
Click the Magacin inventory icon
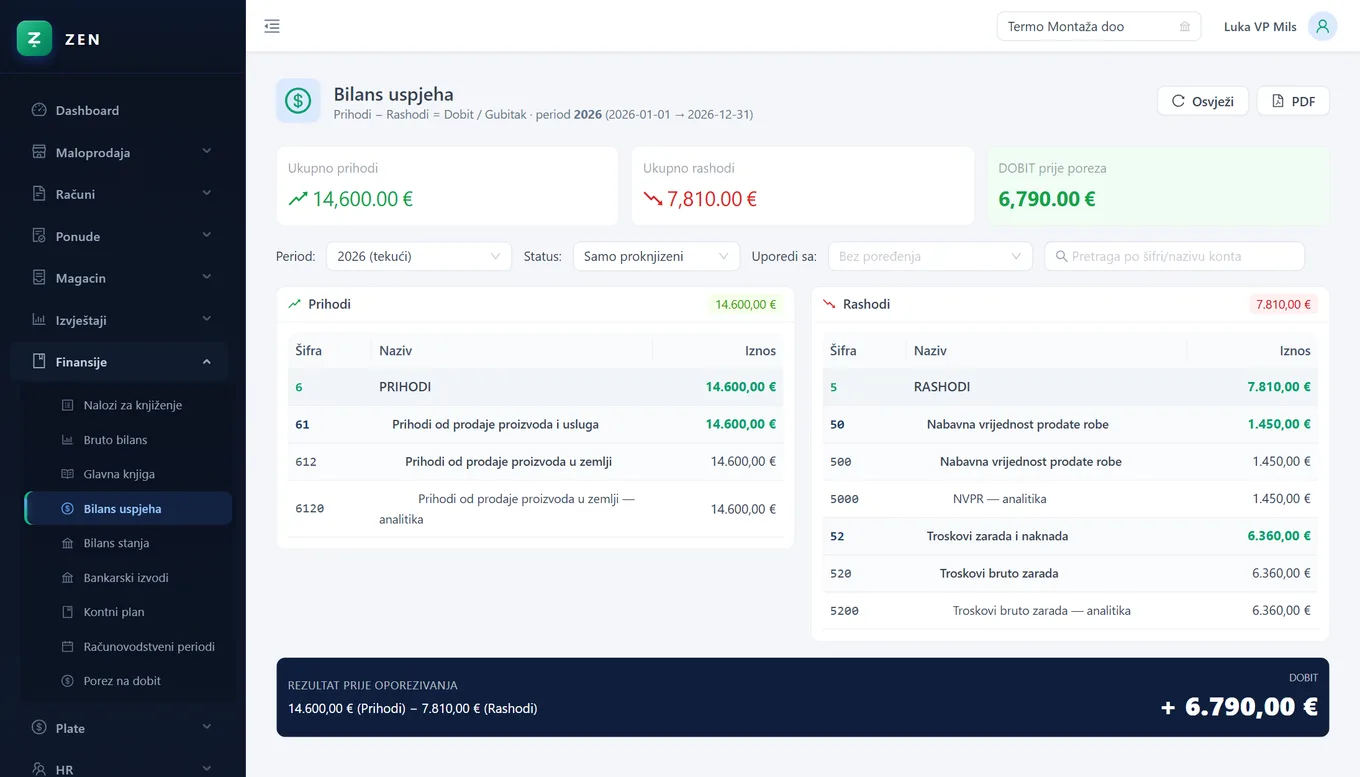click(x=39, y=278)
